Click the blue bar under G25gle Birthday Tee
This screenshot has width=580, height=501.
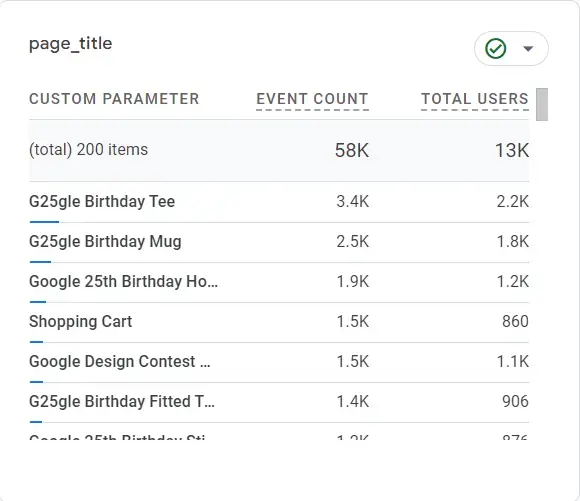(44, 222)
